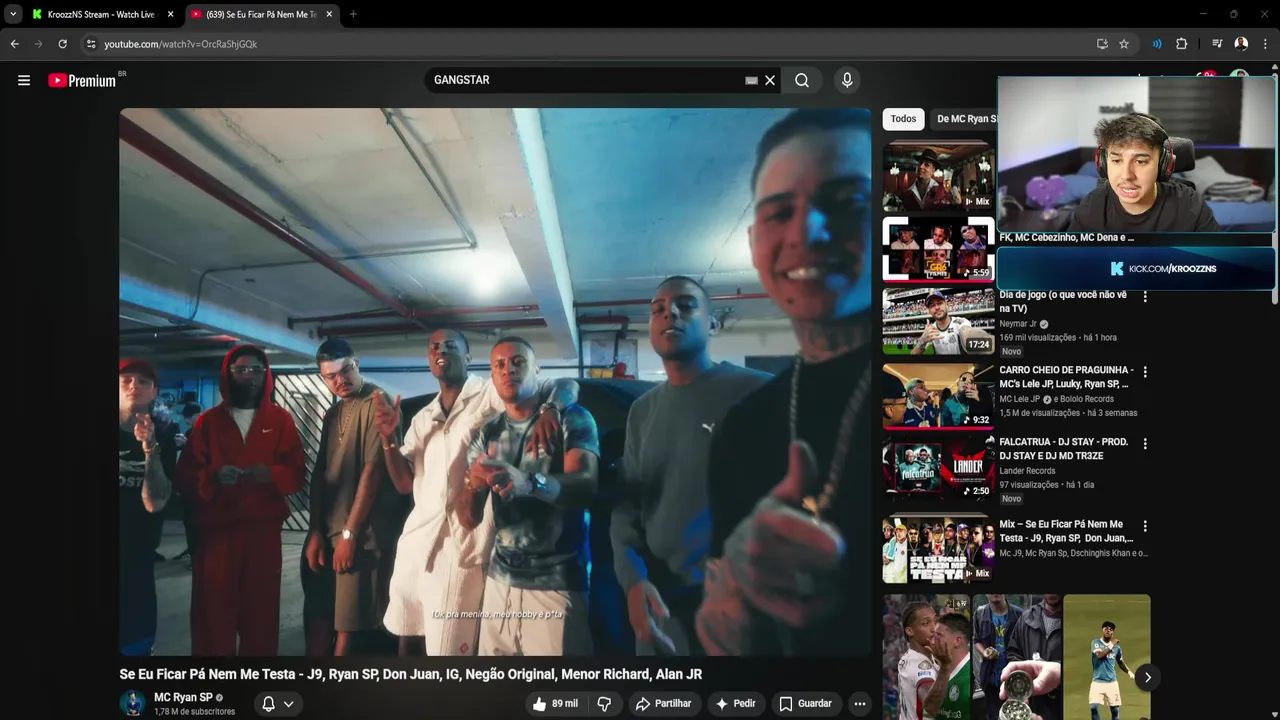
Task: Open Mix Se Eu Ficar Pá thumbnail
Action: (x=938, y=549)
